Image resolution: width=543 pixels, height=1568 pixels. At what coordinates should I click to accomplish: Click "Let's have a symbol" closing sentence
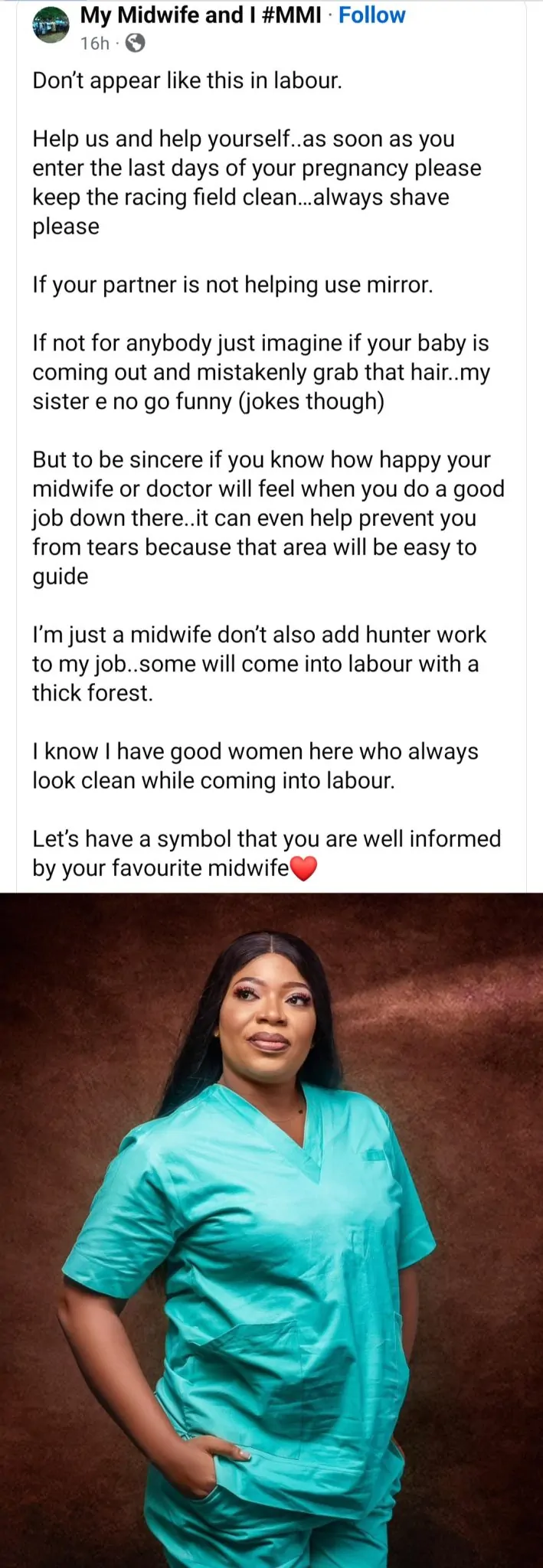point(267,853)
